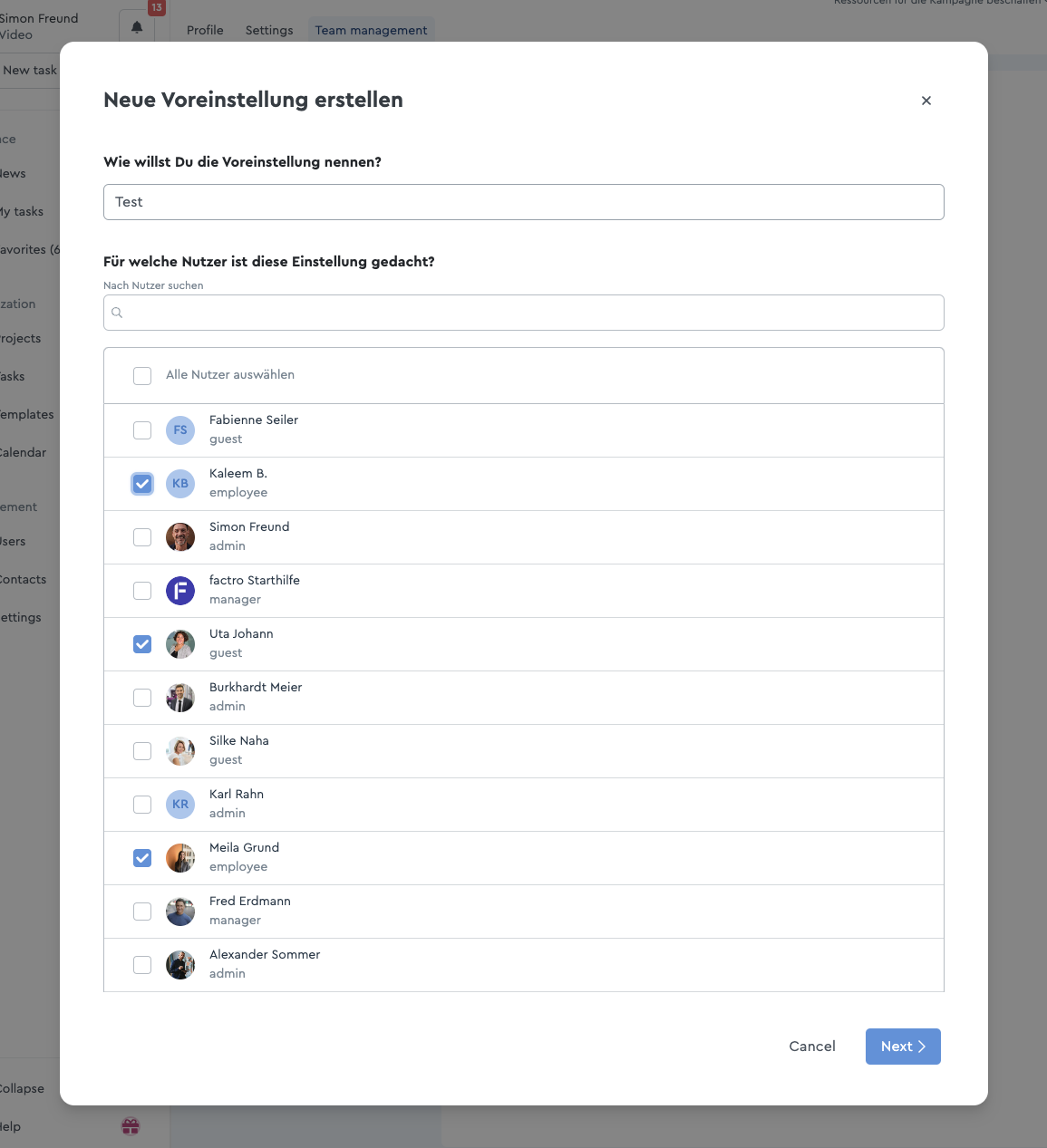
Task: Check the Alle Nutzer auswählen checkbox
Action: (x=142, y=376)
